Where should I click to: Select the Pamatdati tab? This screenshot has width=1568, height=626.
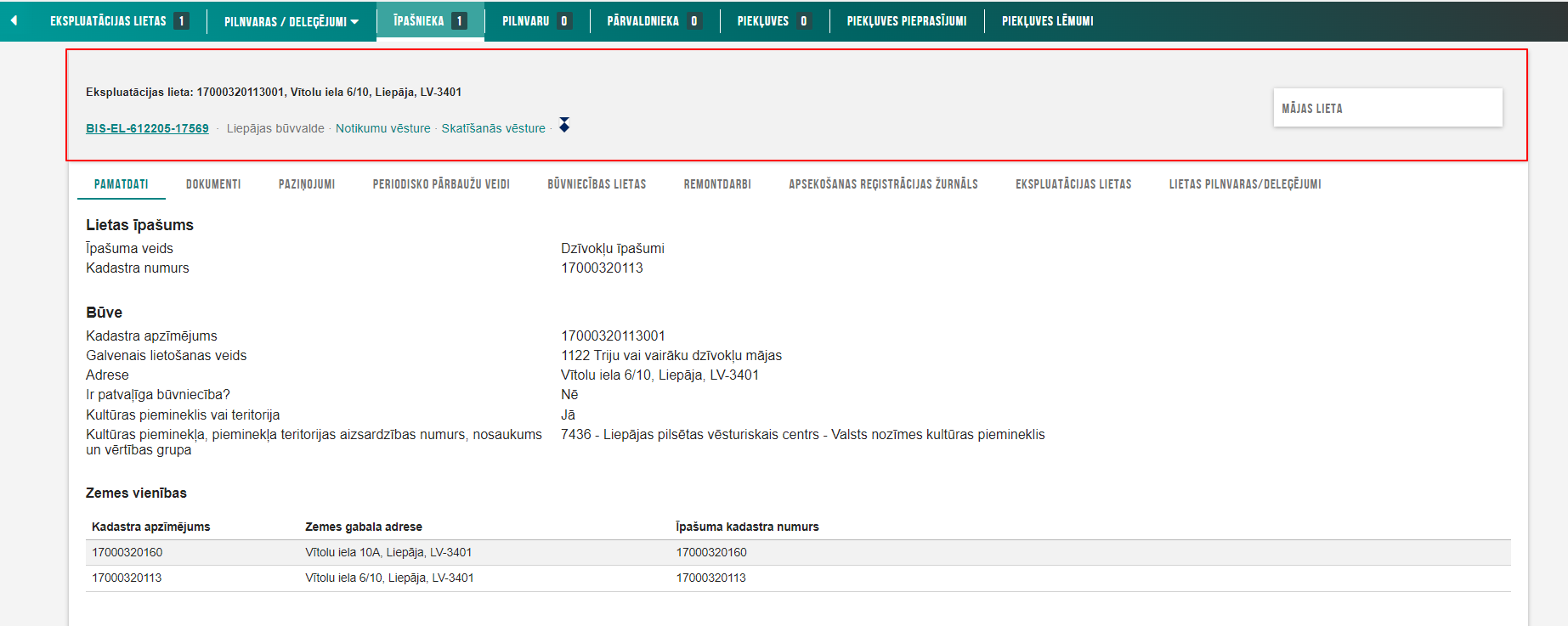tap(122, 183)
